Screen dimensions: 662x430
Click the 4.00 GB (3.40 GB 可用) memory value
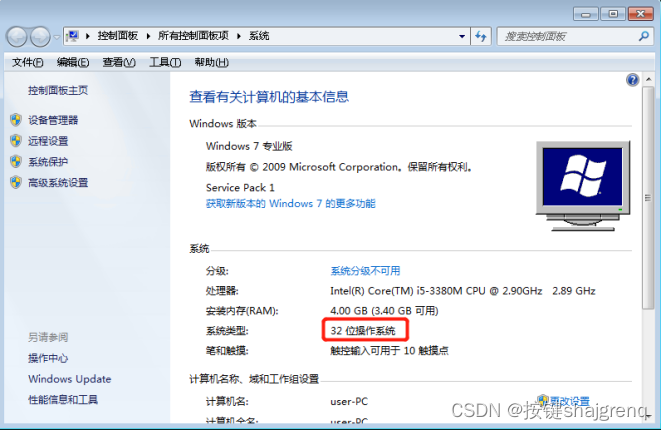point(384,311)
